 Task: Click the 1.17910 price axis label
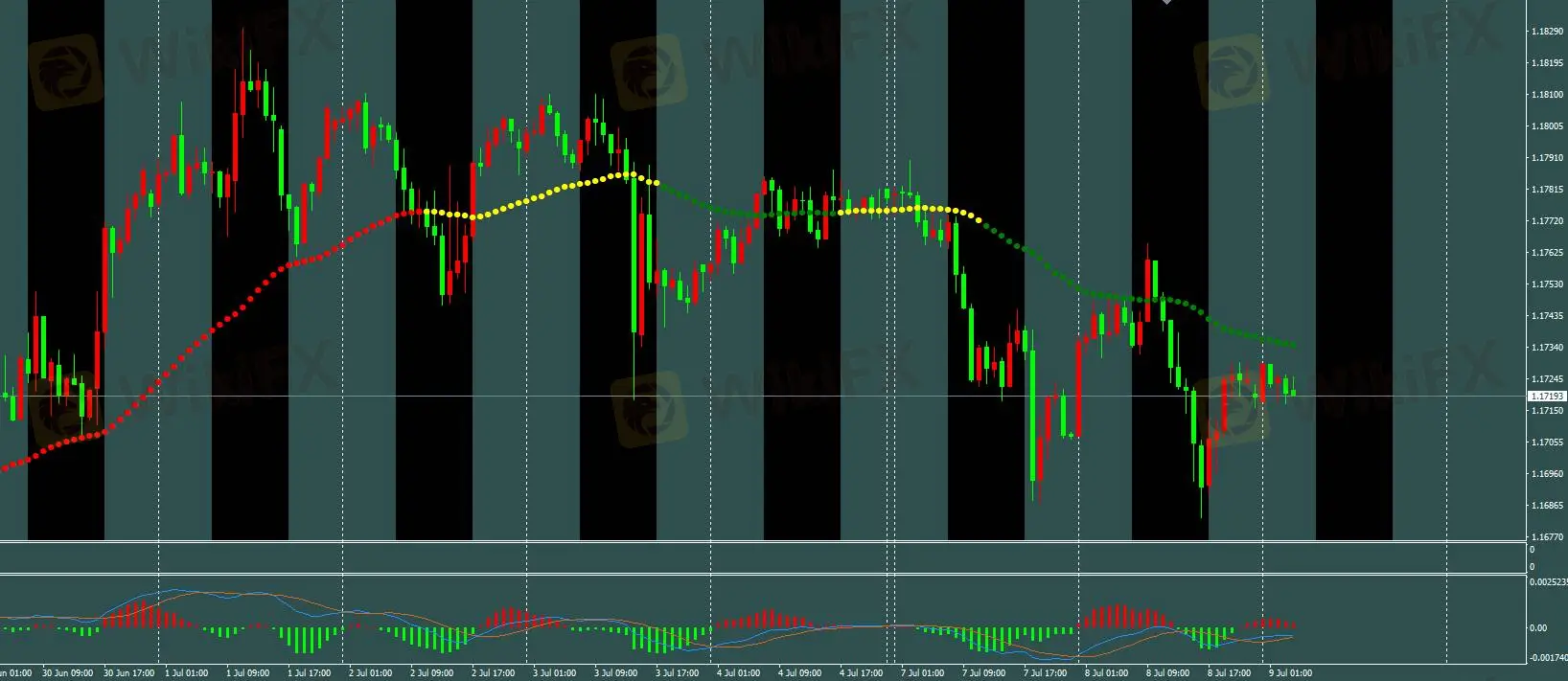tap(1547, 158)
